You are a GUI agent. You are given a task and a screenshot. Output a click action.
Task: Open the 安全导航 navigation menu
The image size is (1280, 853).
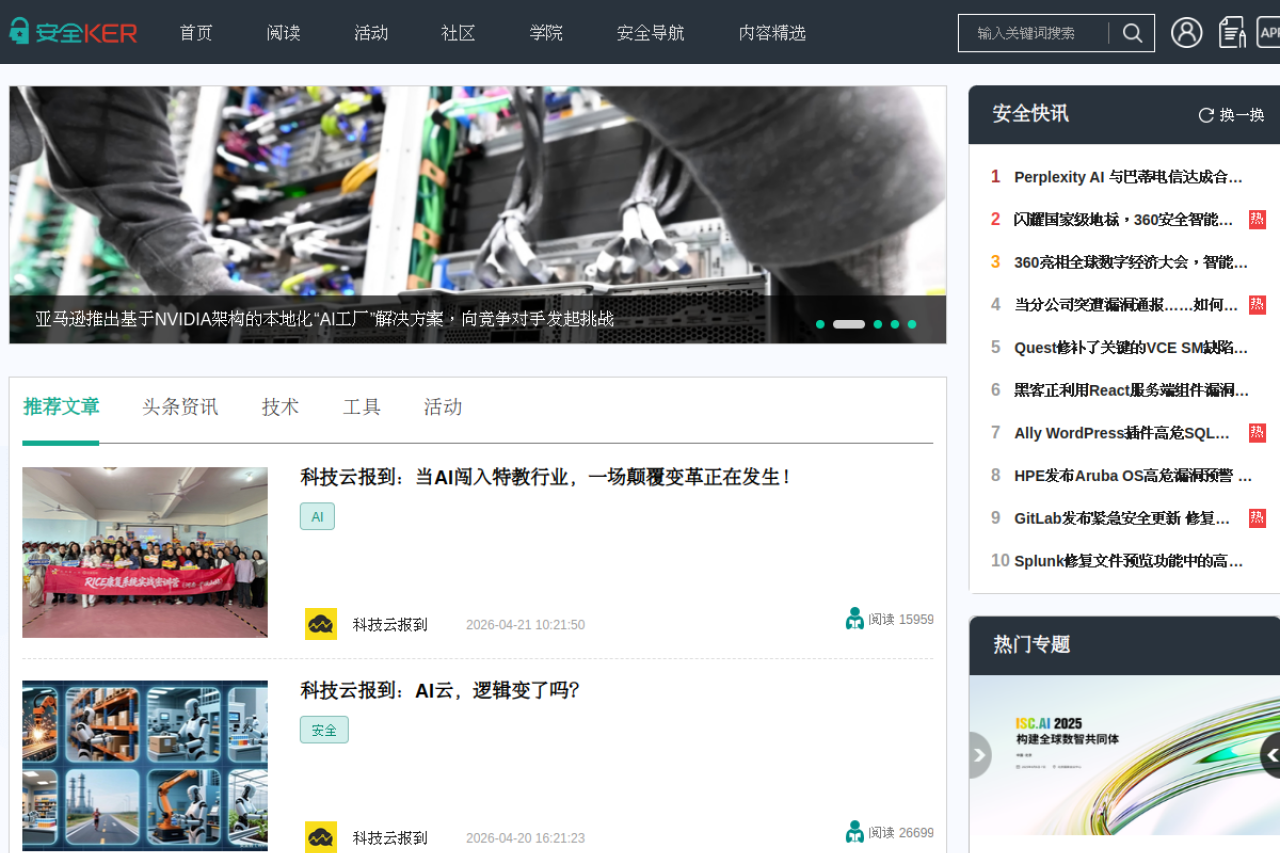point(650,33)
